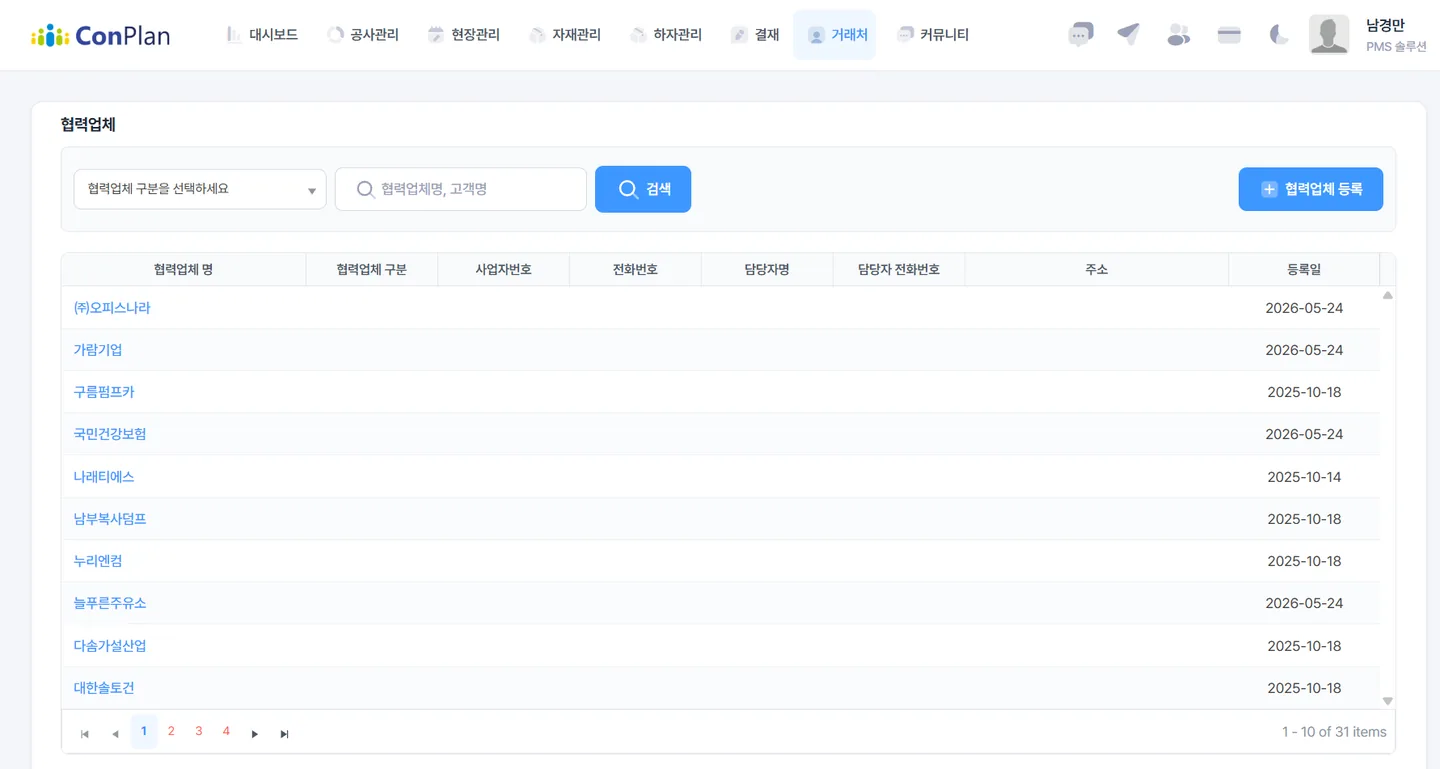The image size is (1440, 769).
Task: Go to next page of the grid
Action: tap(255, 734)
